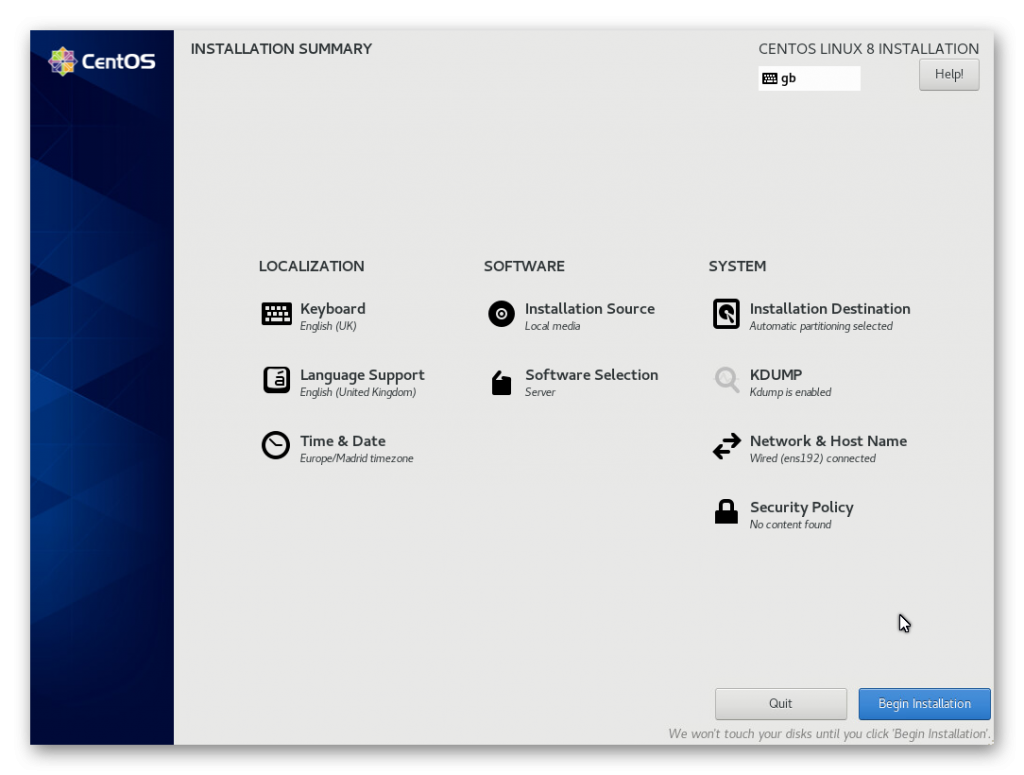Quit the installer with the Quit button

click(x=780, y=704)
